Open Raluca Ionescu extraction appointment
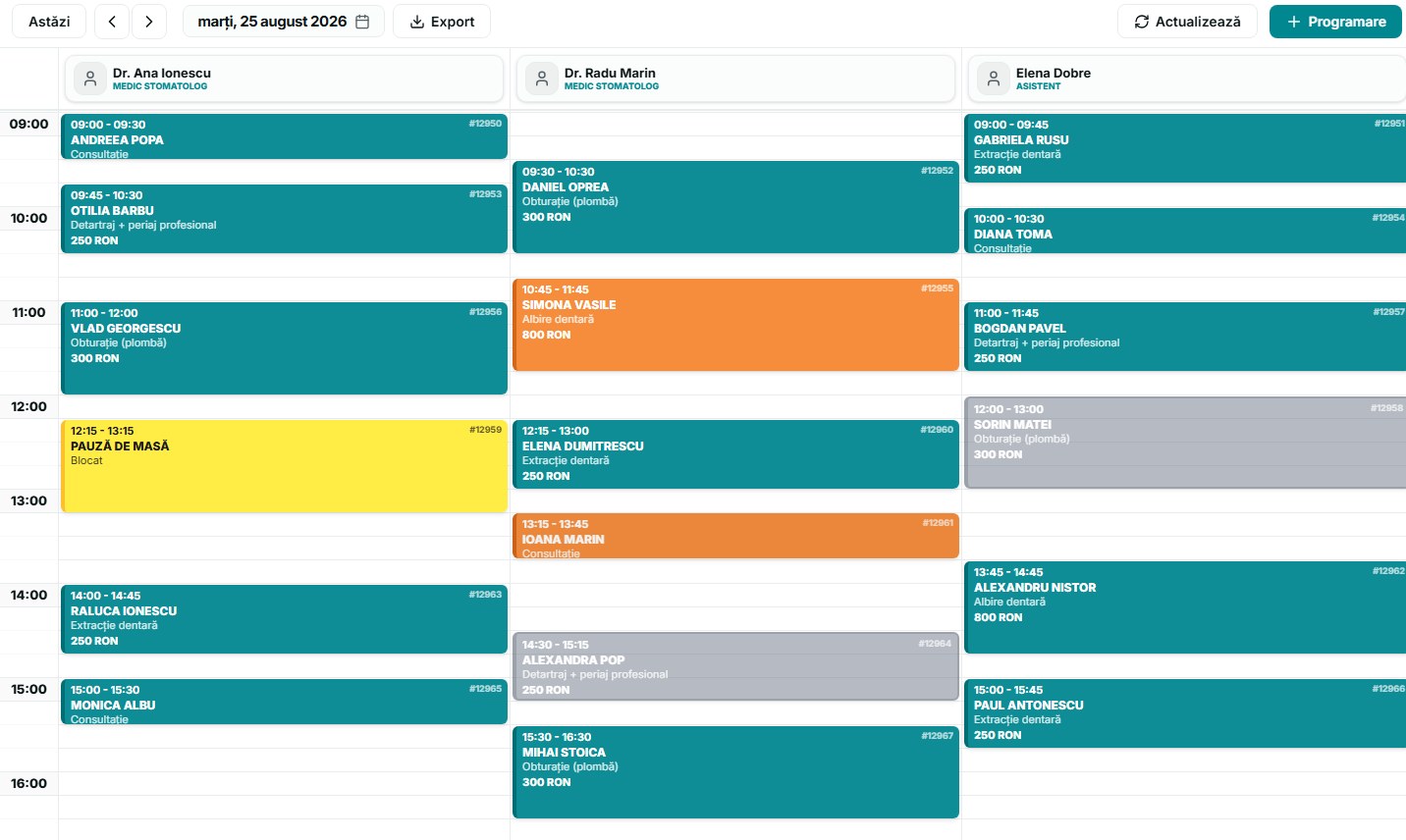Screen dimensions: 1406x840 click(x=284, y=619)
